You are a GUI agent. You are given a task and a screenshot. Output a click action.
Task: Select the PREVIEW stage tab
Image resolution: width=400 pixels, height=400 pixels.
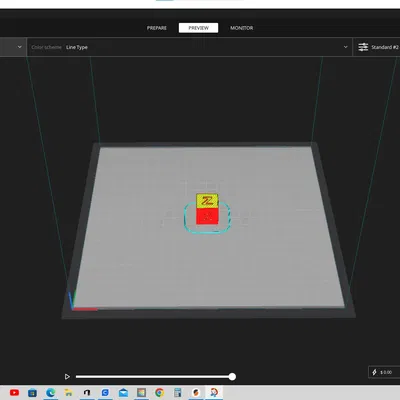[198, 28]
